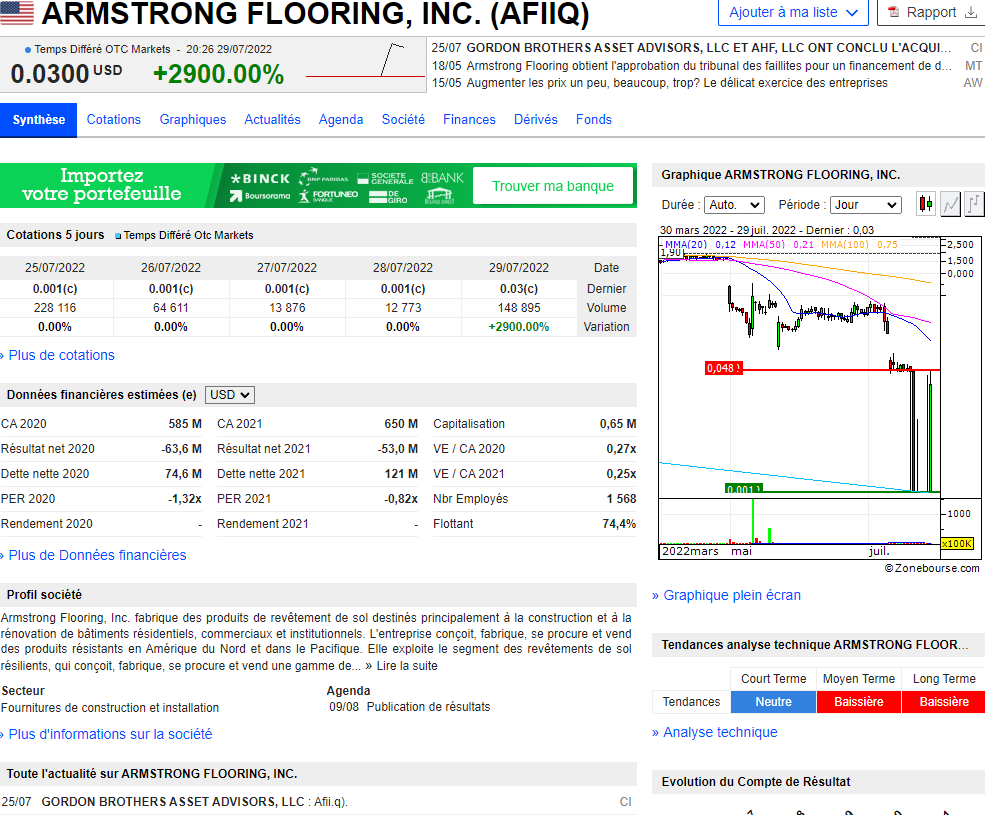Viewport: 985px width, 815px height.
Task: Click the Boursorama logo in banner
Action: coord(260,196)
